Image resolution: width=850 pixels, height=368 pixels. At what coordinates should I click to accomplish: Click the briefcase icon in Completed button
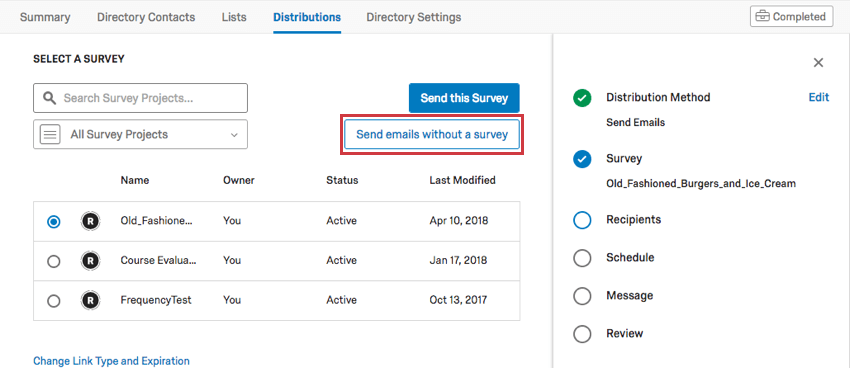[763, 17]
